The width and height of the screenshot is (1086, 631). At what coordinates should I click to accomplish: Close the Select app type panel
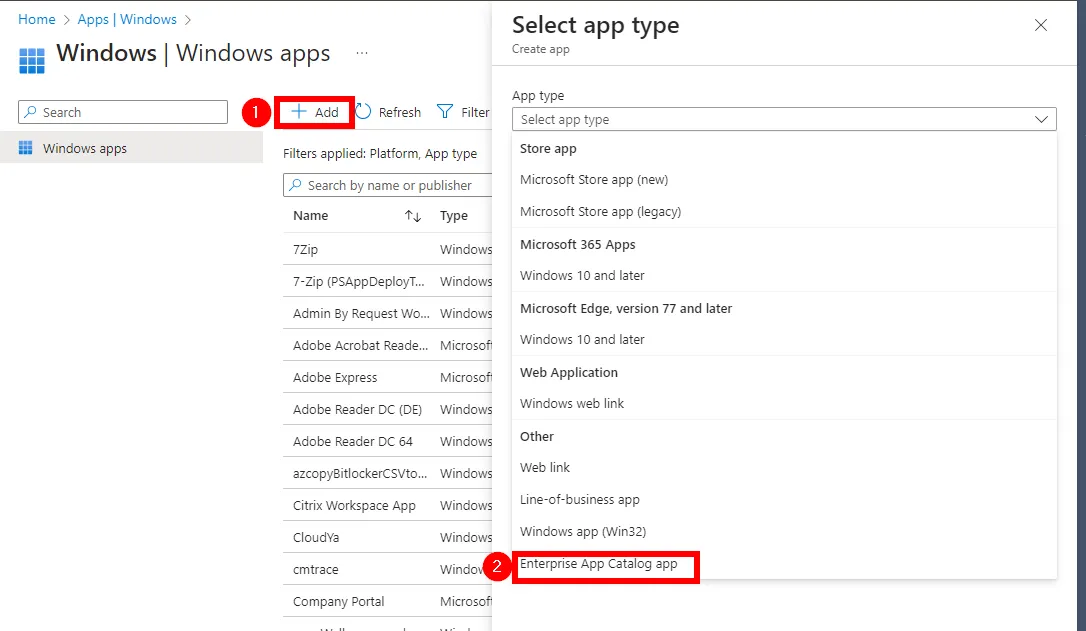(1041, 25)
